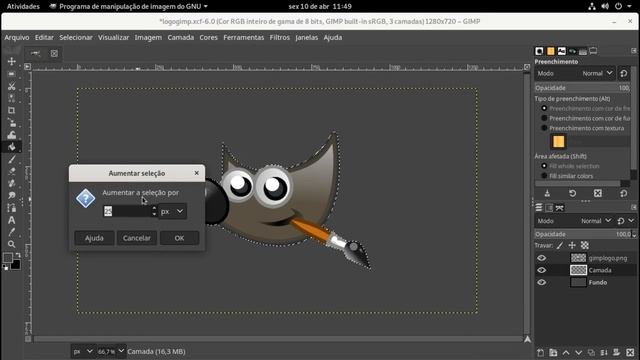
Task: Select the Crop tool
Action: coord(11,111)
